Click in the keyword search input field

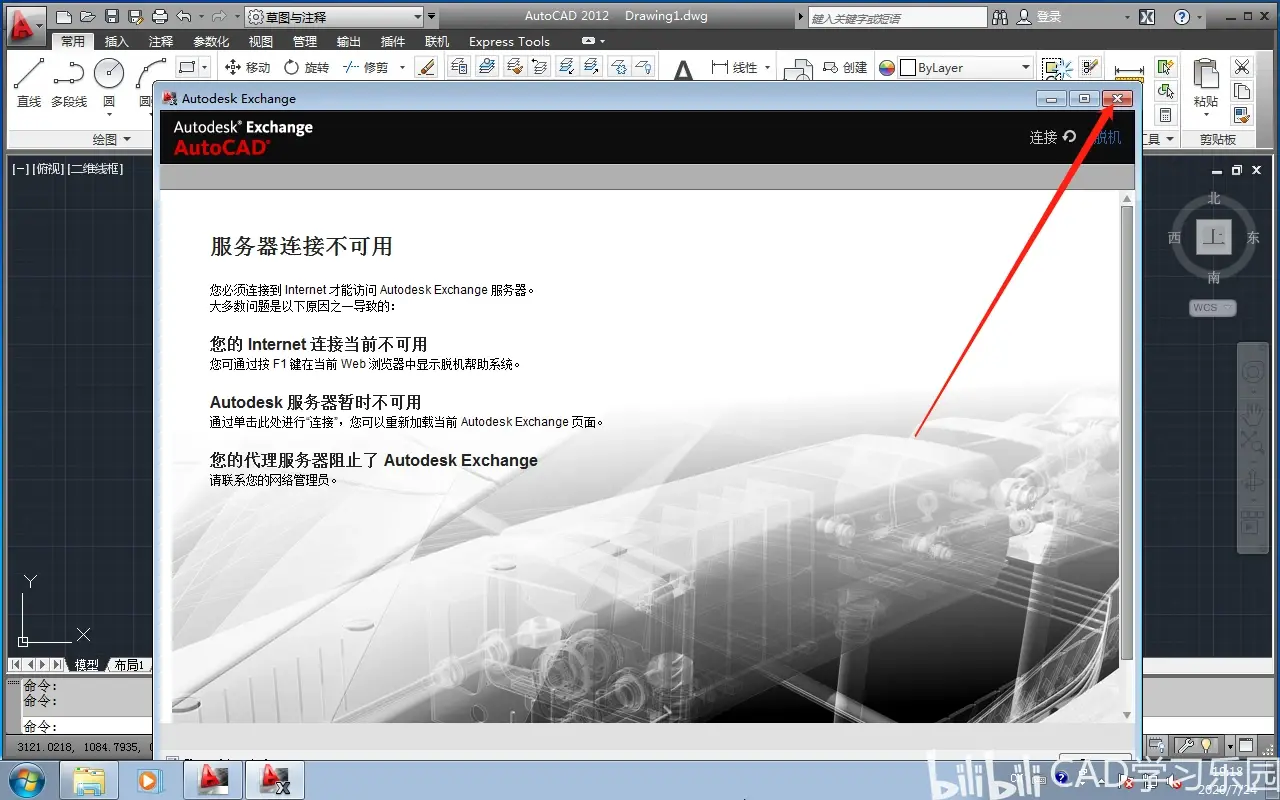[897, 18]
